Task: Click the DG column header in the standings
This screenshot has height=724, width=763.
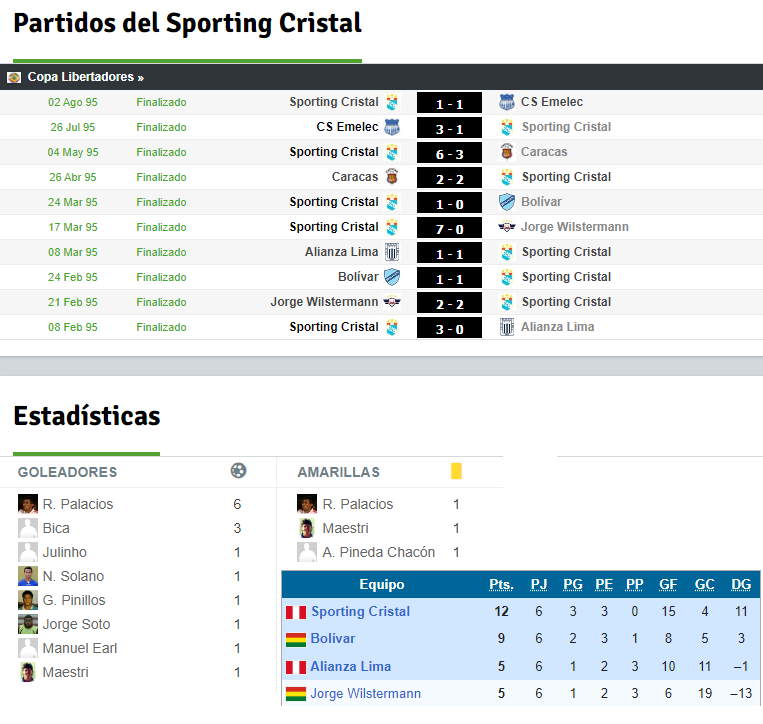Action: click(x=741, y=584)
